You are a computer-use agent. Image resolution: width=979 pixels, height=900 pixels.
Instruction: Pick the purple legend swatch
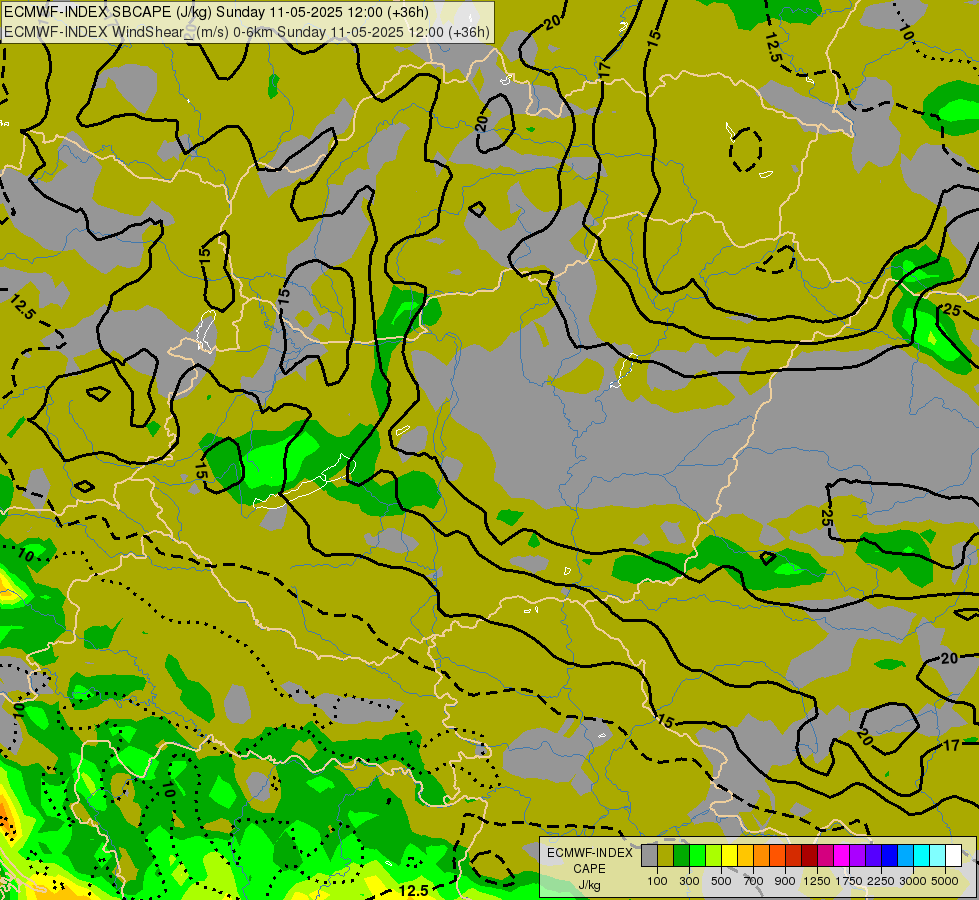(858, 856)
